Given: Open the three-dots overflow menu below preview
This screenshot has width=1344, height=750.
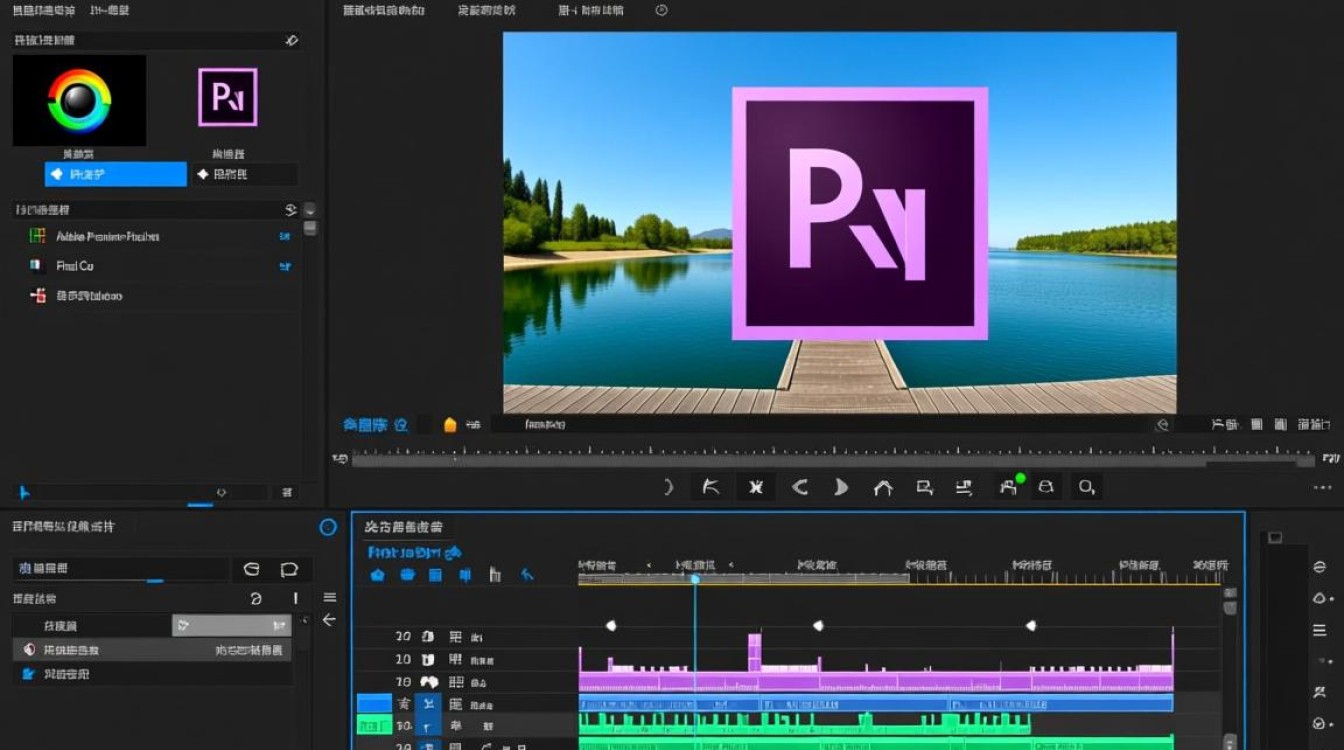Looking at the screenshot, I should (x=1322, y=488).
